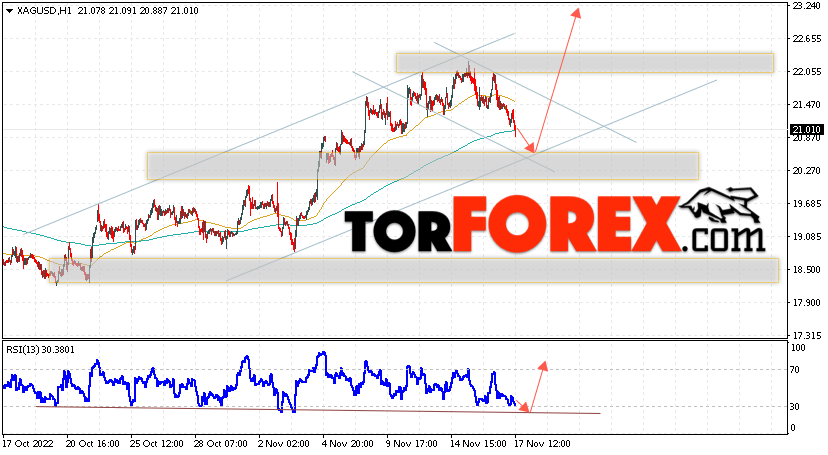Select price level 22.055 on the scale
The image size is (828, 455).
click(806, 72)
